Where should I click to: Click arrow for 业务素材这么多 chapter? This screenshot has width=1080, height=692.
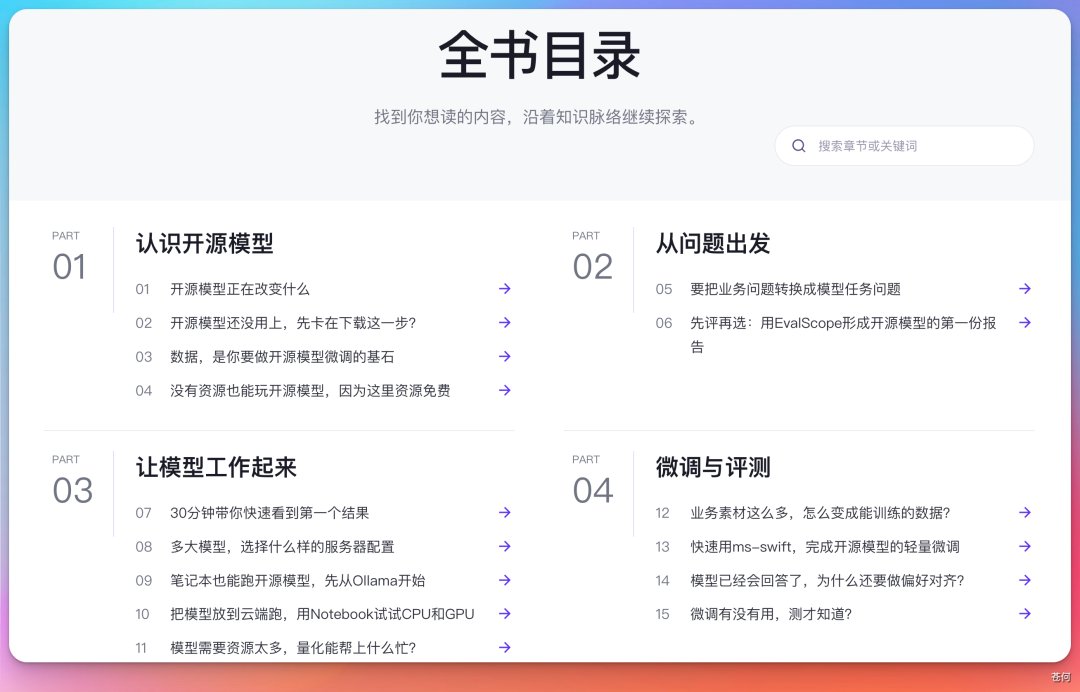click(1025, 512)
